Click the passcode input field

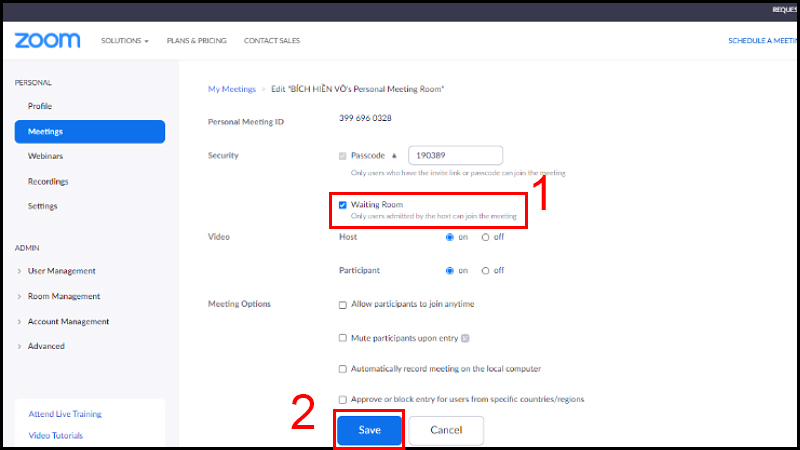tap(455, 155)
